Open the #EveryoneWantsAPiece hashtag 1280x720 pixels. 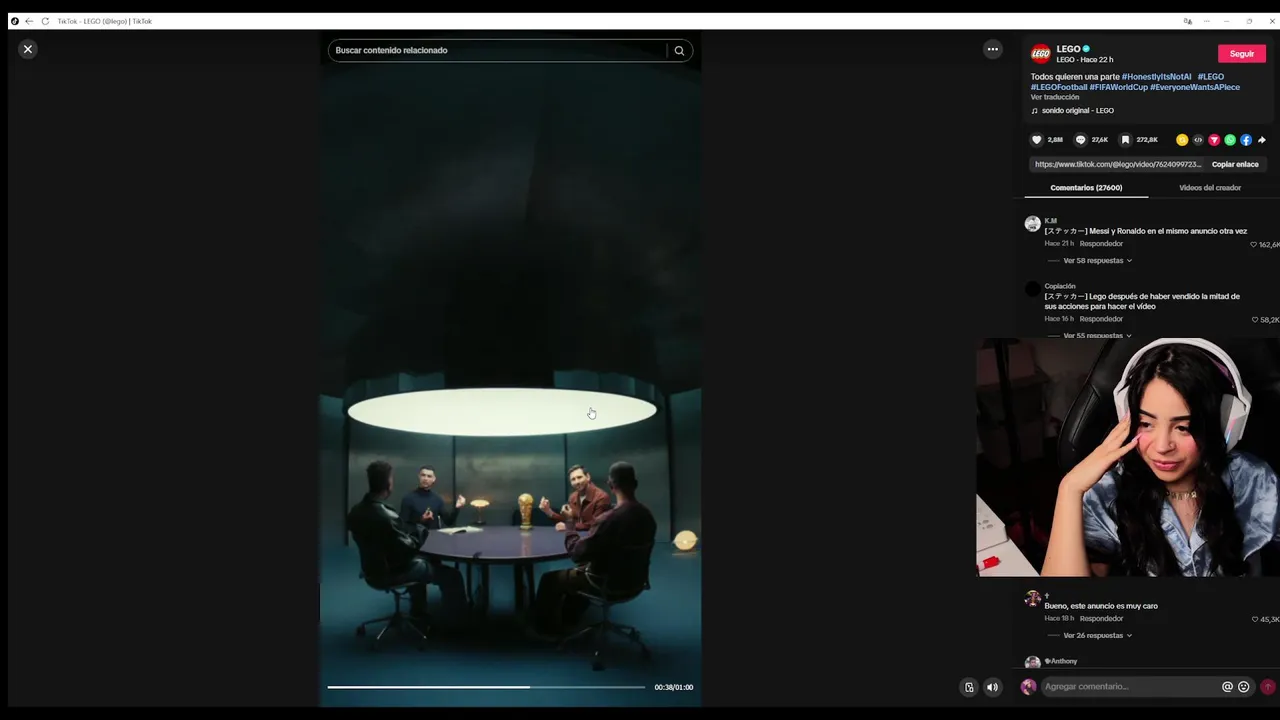tap(1195, 87)
